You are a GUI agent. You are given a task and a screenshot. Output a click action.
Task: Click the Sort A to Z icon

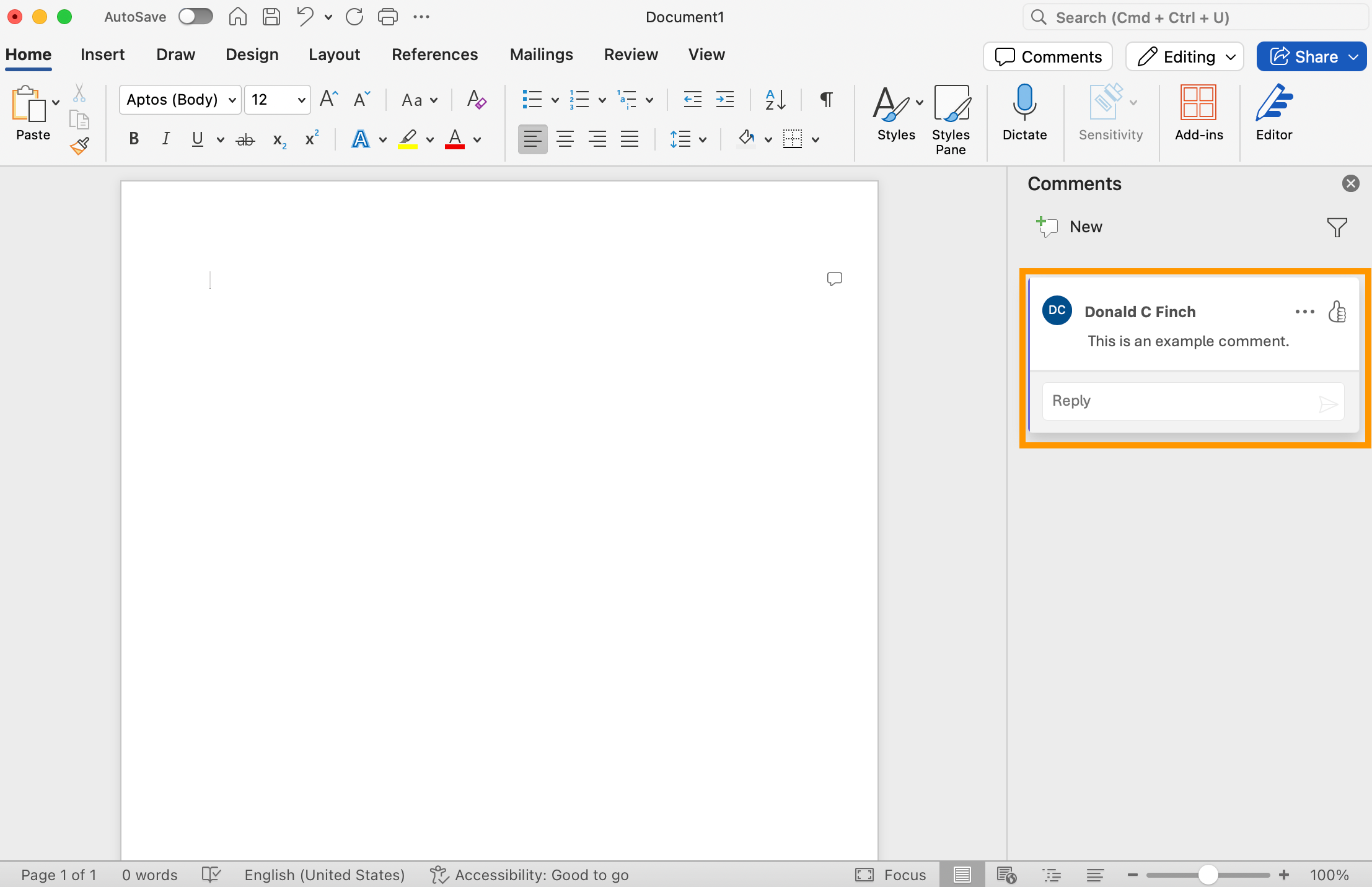click(775, 99)
